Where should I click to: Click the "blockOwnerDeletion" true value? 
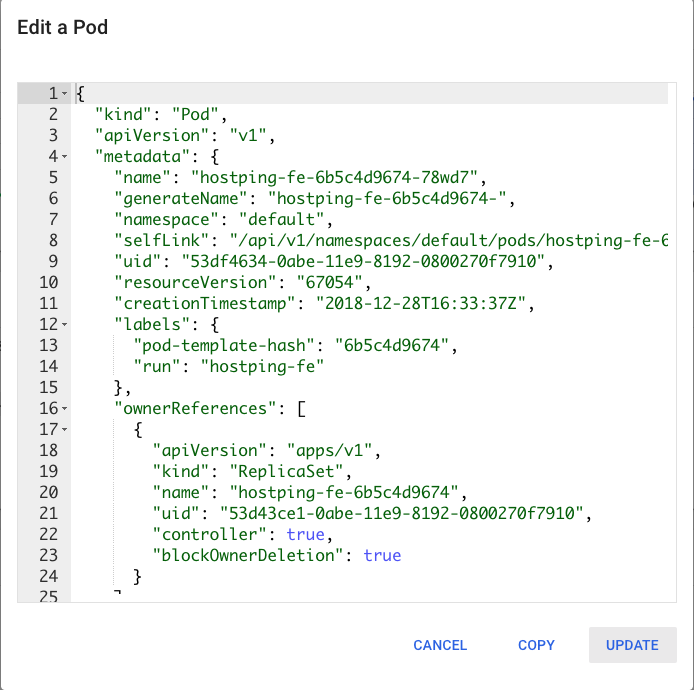point(381,555)
